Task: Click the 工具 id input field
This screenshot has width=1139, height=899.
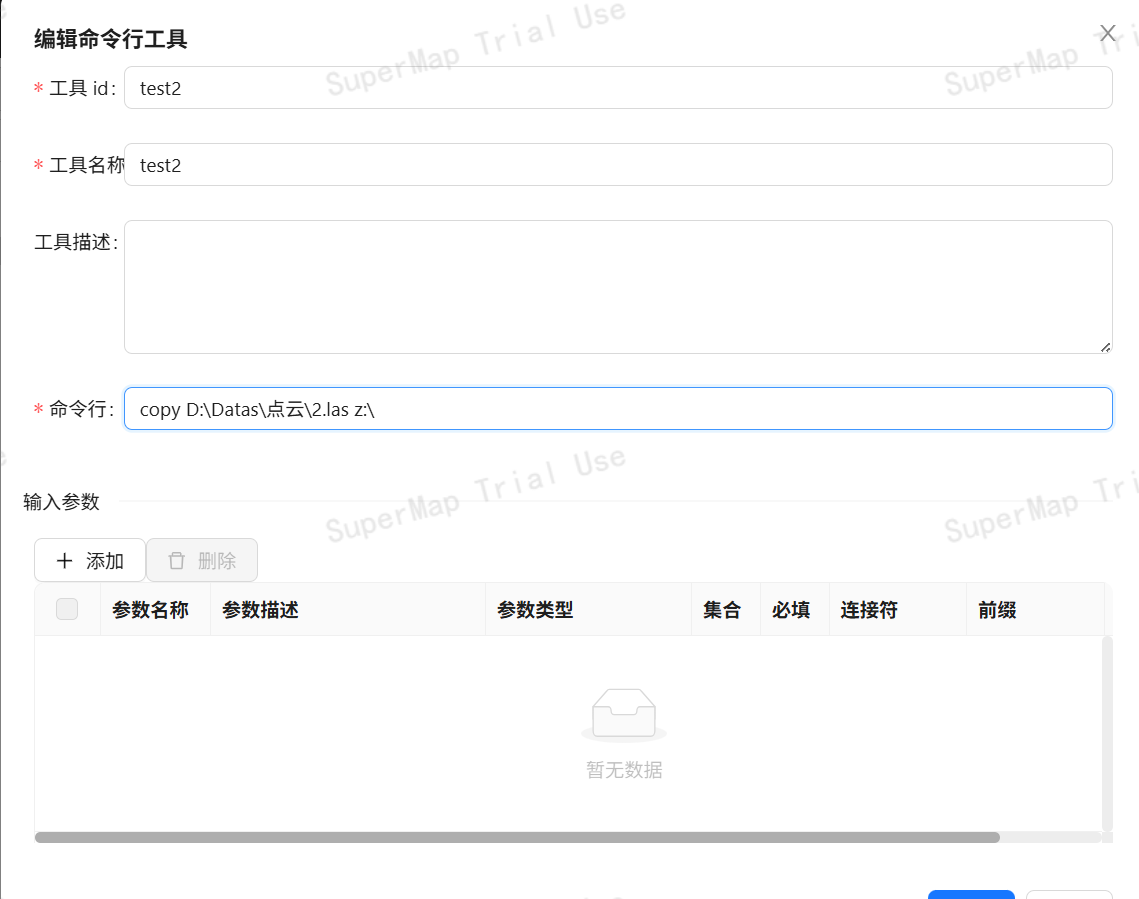Action: [617, 88]
